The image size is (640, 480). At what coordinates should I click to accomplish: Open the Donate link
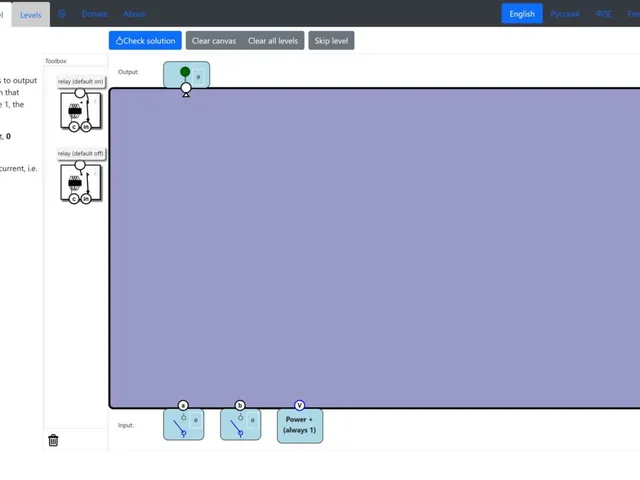[x=95, y=14]
